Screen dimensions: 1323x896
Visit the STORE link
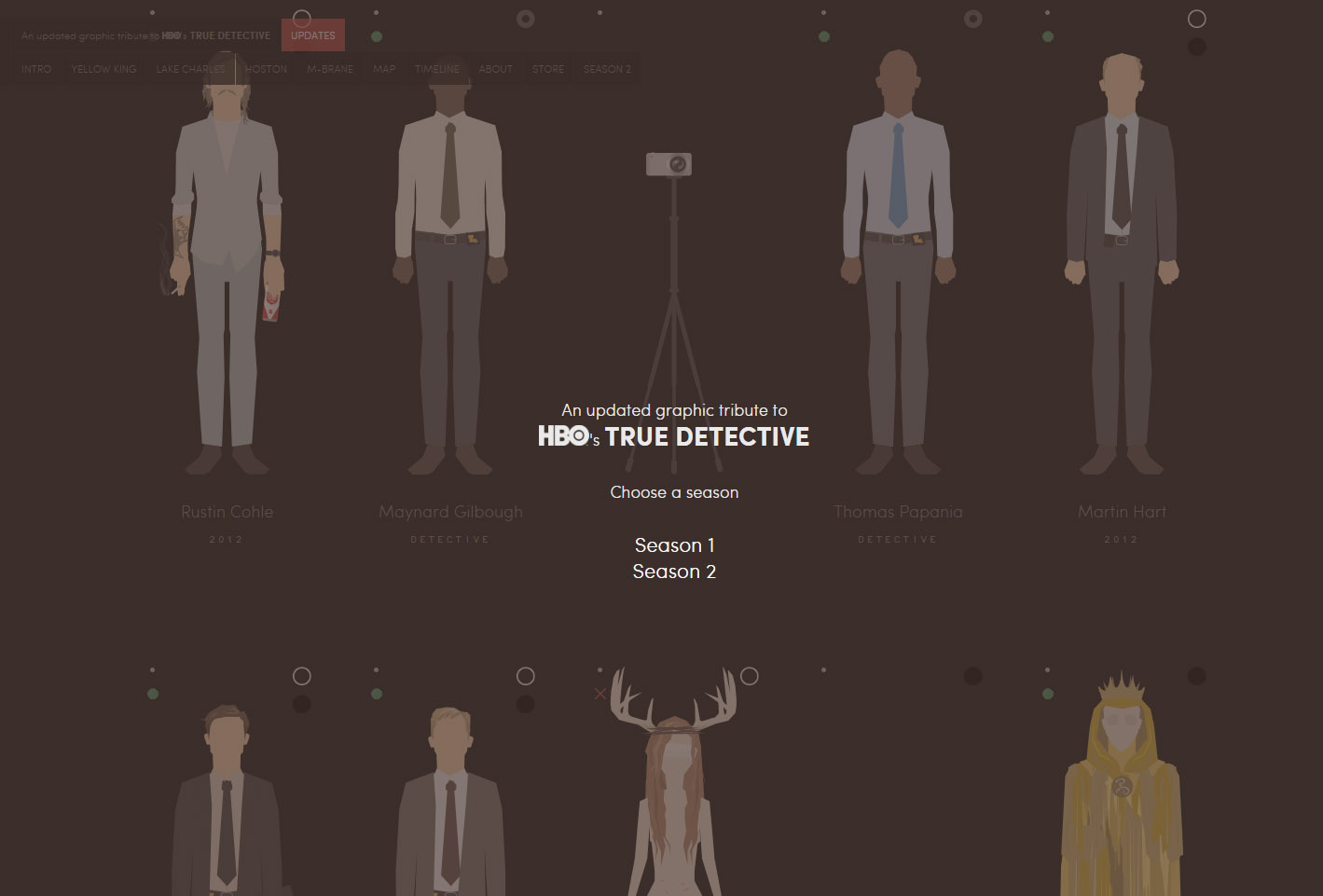click(x=547, y=69)
